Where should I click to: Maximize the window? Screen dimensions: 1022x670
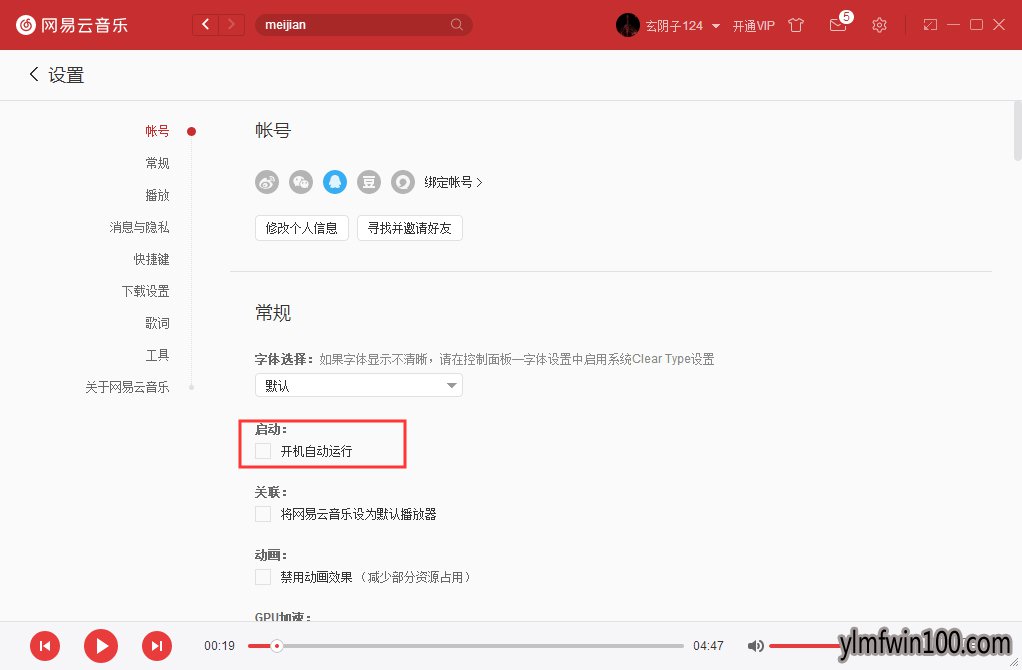[x=976, y=25]
